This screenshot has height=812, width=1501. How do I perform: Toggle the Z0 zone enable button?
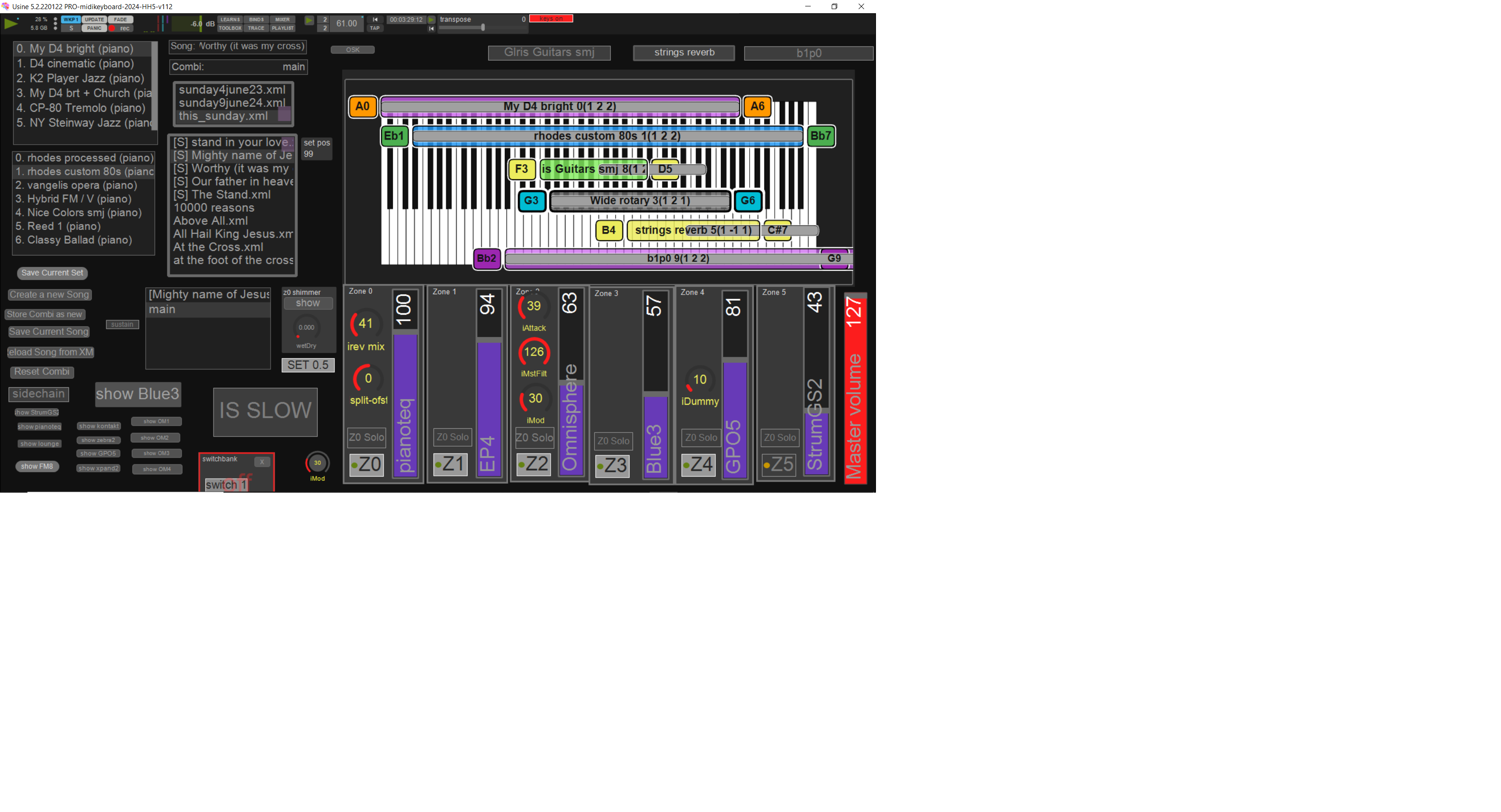366,464
